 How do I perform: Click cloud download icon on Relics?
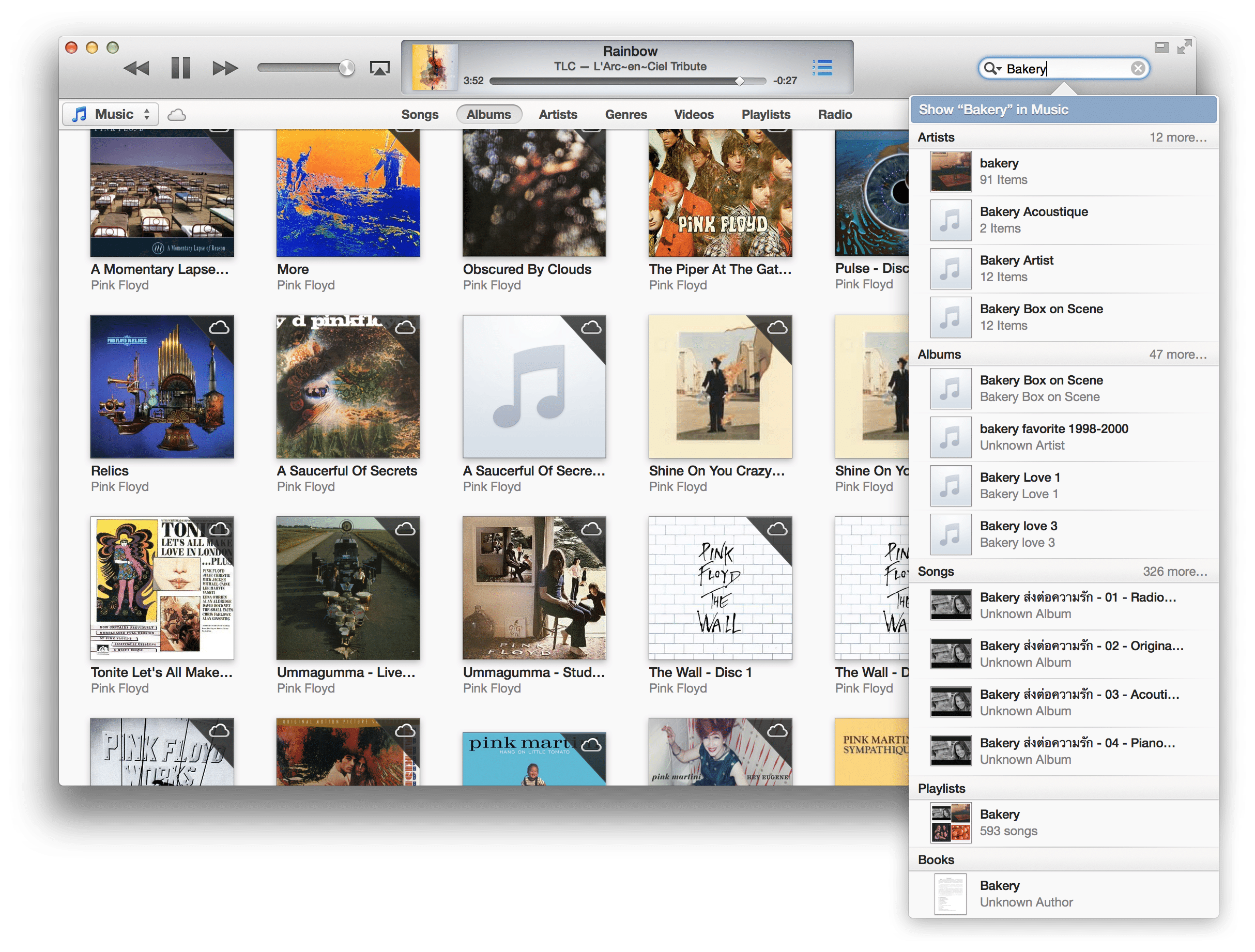(x=220, y=328)
